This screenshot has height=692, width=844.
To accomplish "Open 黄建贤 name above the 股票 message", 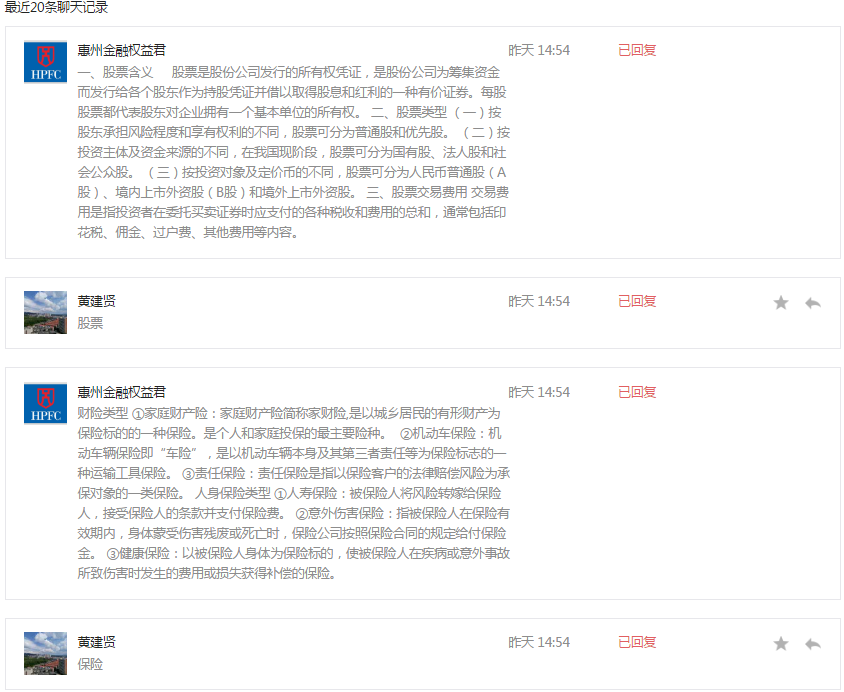I will pyautogui.click(x=96, y=301).
